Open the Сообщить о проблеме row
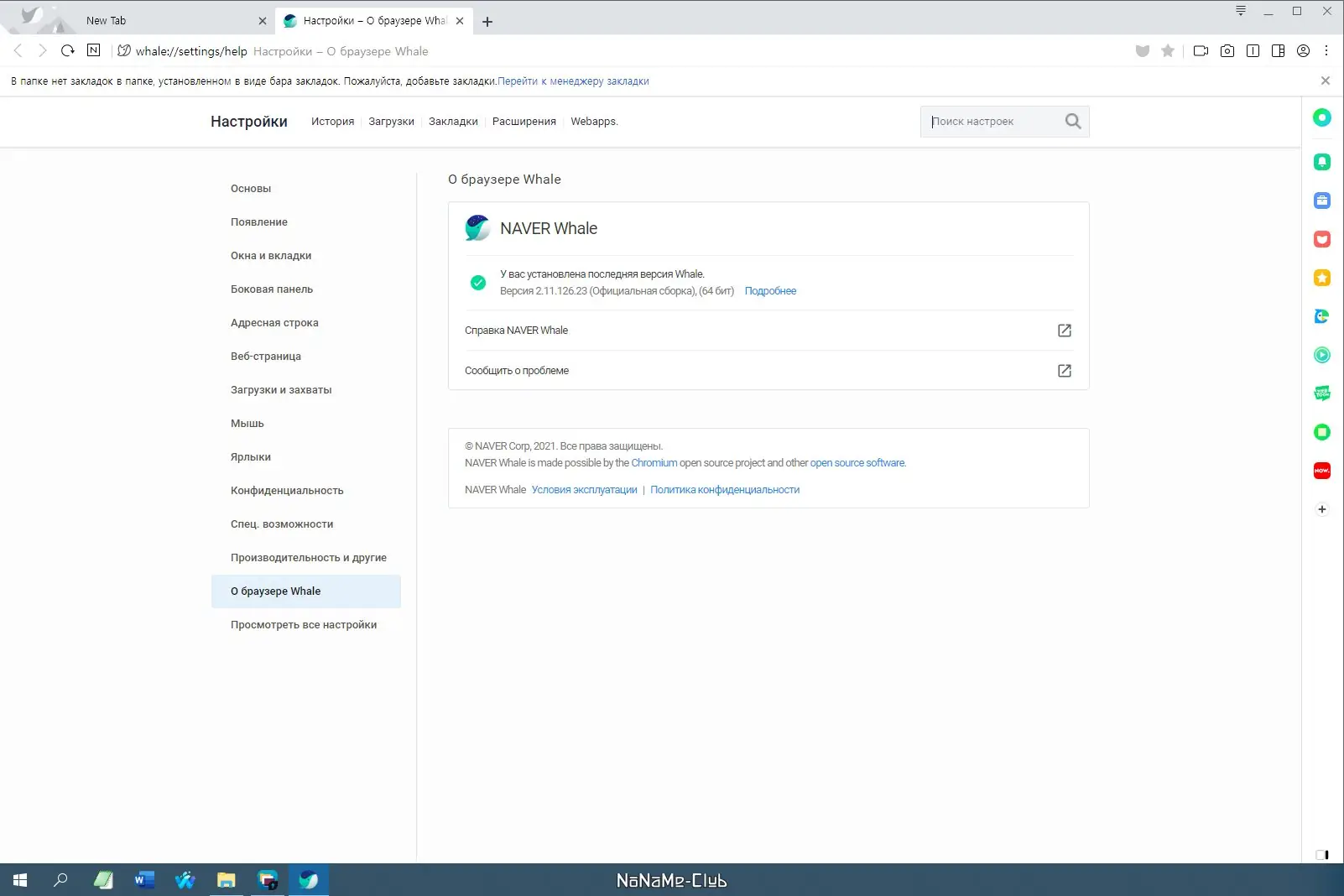This screenshot has width=1344, height=896. 768,371
